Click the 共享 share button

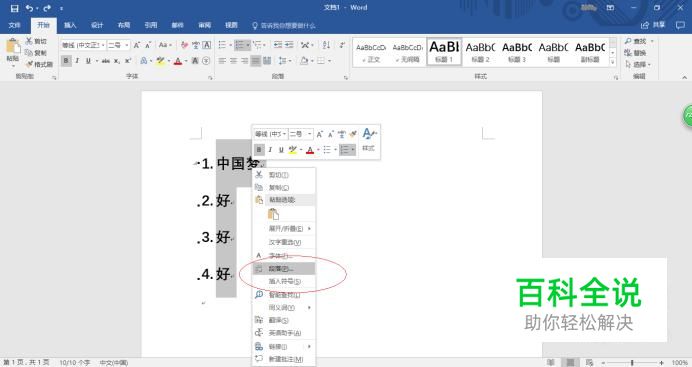653,25
